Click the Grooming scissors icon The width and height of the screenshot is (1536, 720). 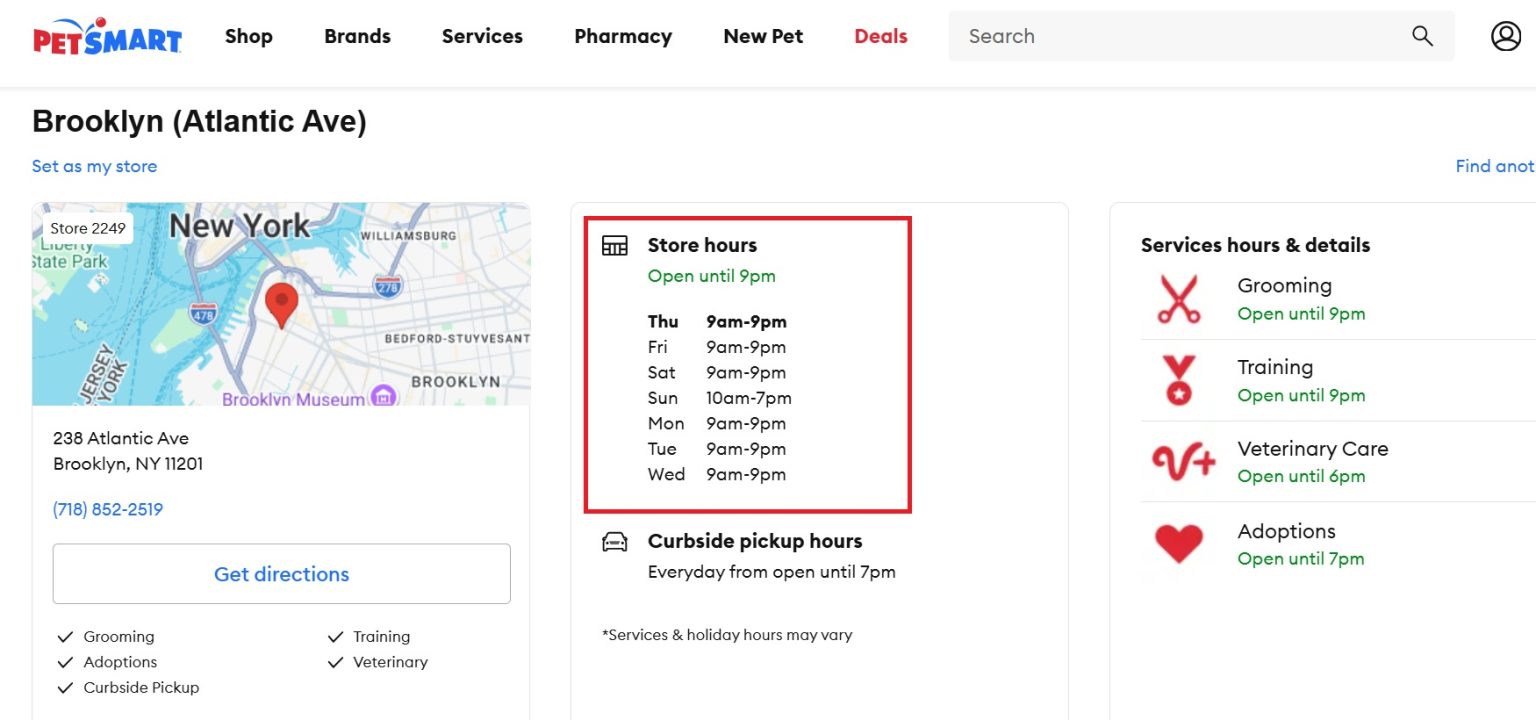pyautogui.click(x=1179, y=299)
